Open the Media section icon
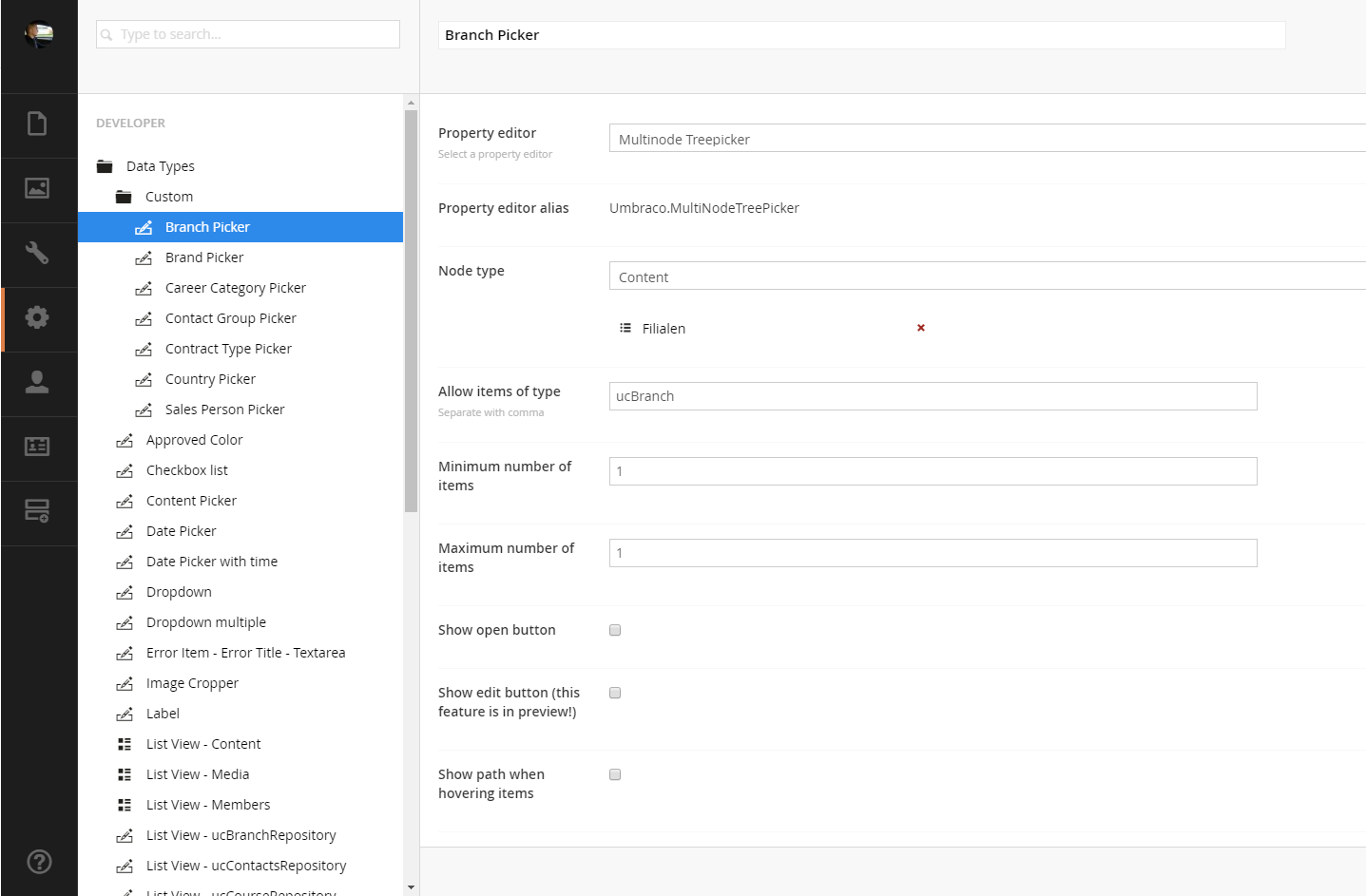Viewport: 1366px width, 896px height. point(37,189)
